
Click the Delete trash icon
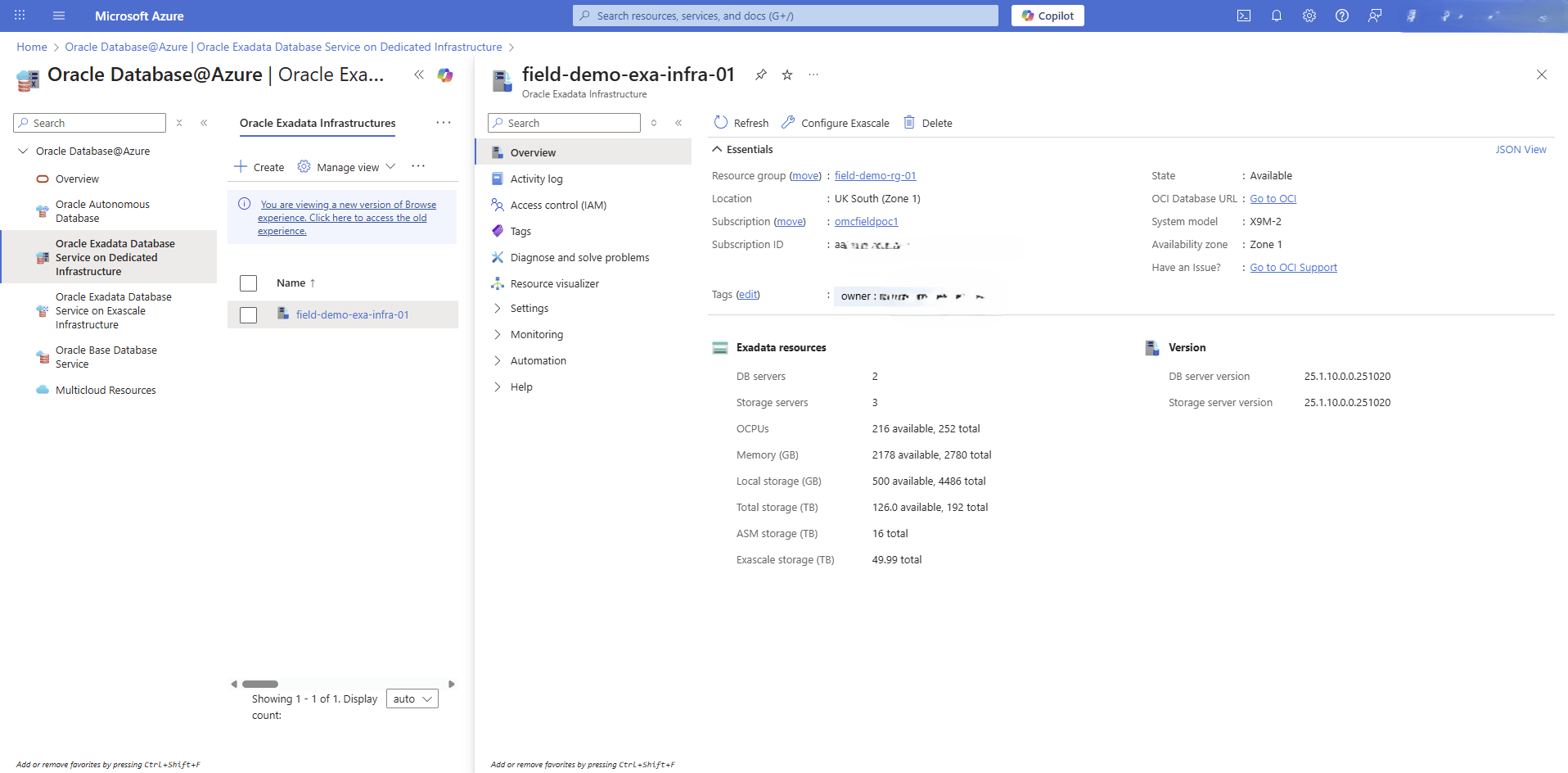point(908,122)
